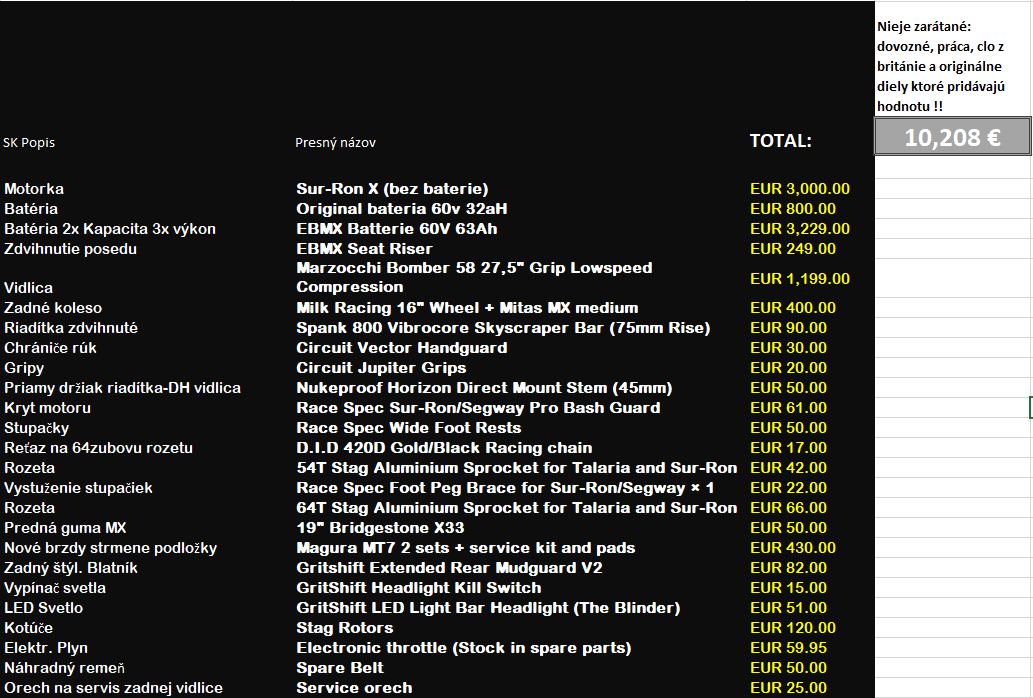
Task: Select 'Zdvihnutie posedu' cell
Action: pos(70,249)
